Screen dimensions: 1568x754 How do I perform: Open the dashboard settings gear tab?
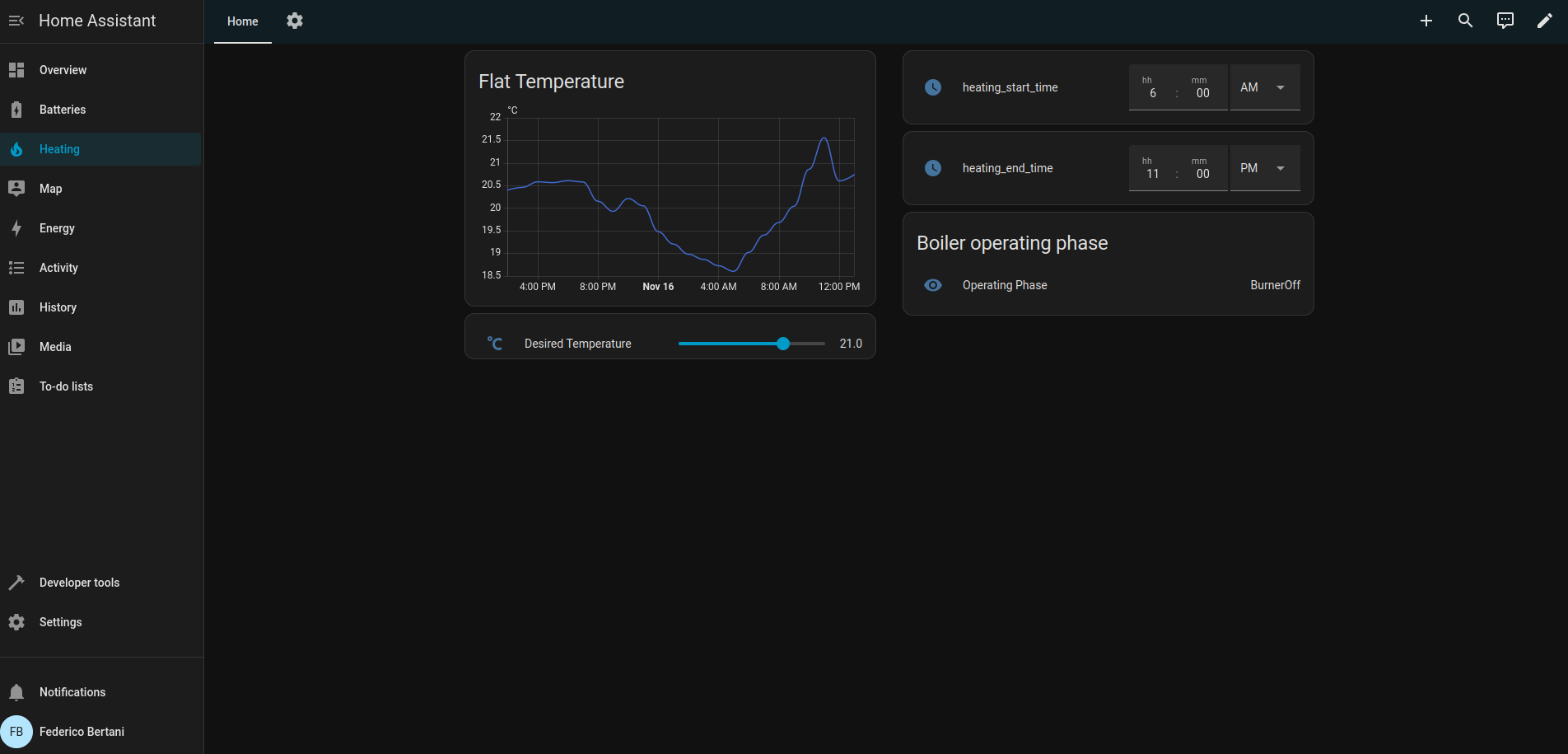pyautogui.click(x=294, y=21)
